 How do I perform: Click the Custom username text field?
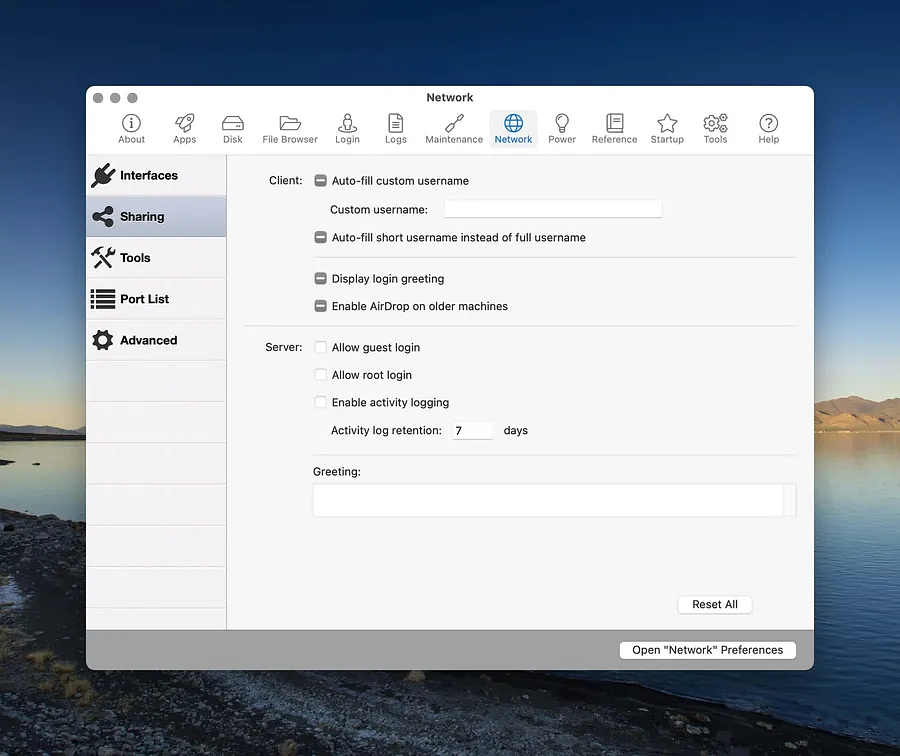pos(553,210)
